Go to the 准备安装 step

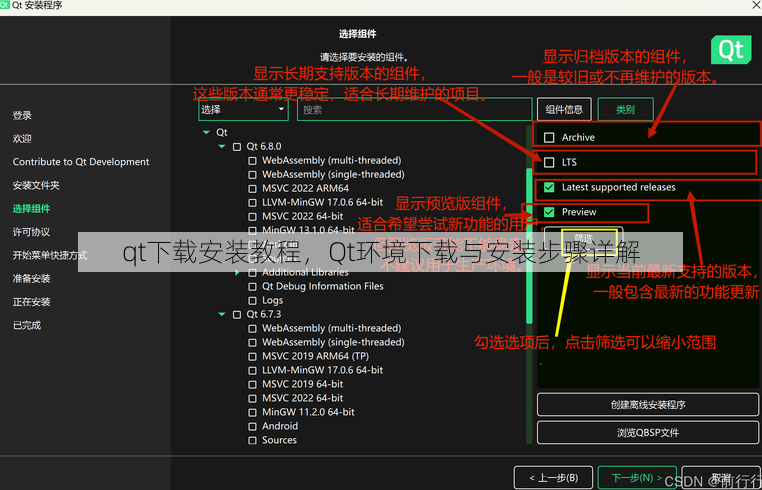[32, 279]
